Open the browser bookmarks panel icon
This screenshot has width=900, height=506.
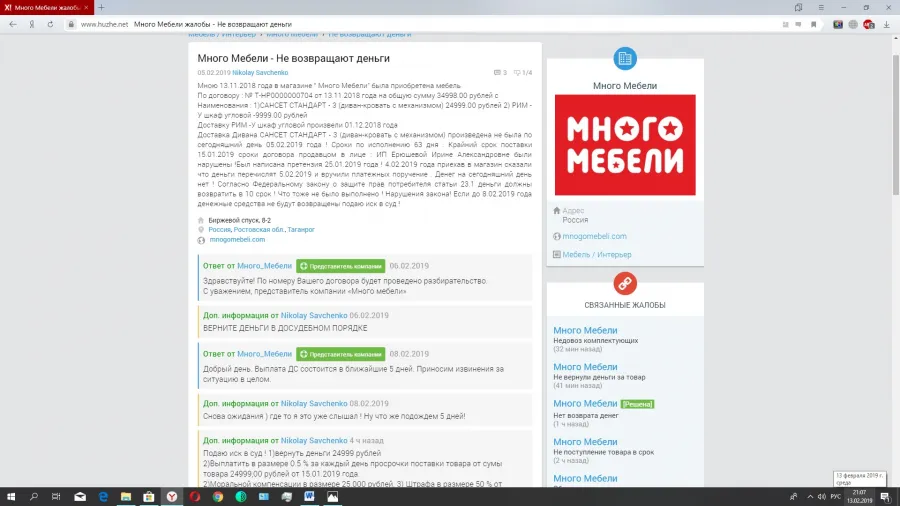[798, 7]
